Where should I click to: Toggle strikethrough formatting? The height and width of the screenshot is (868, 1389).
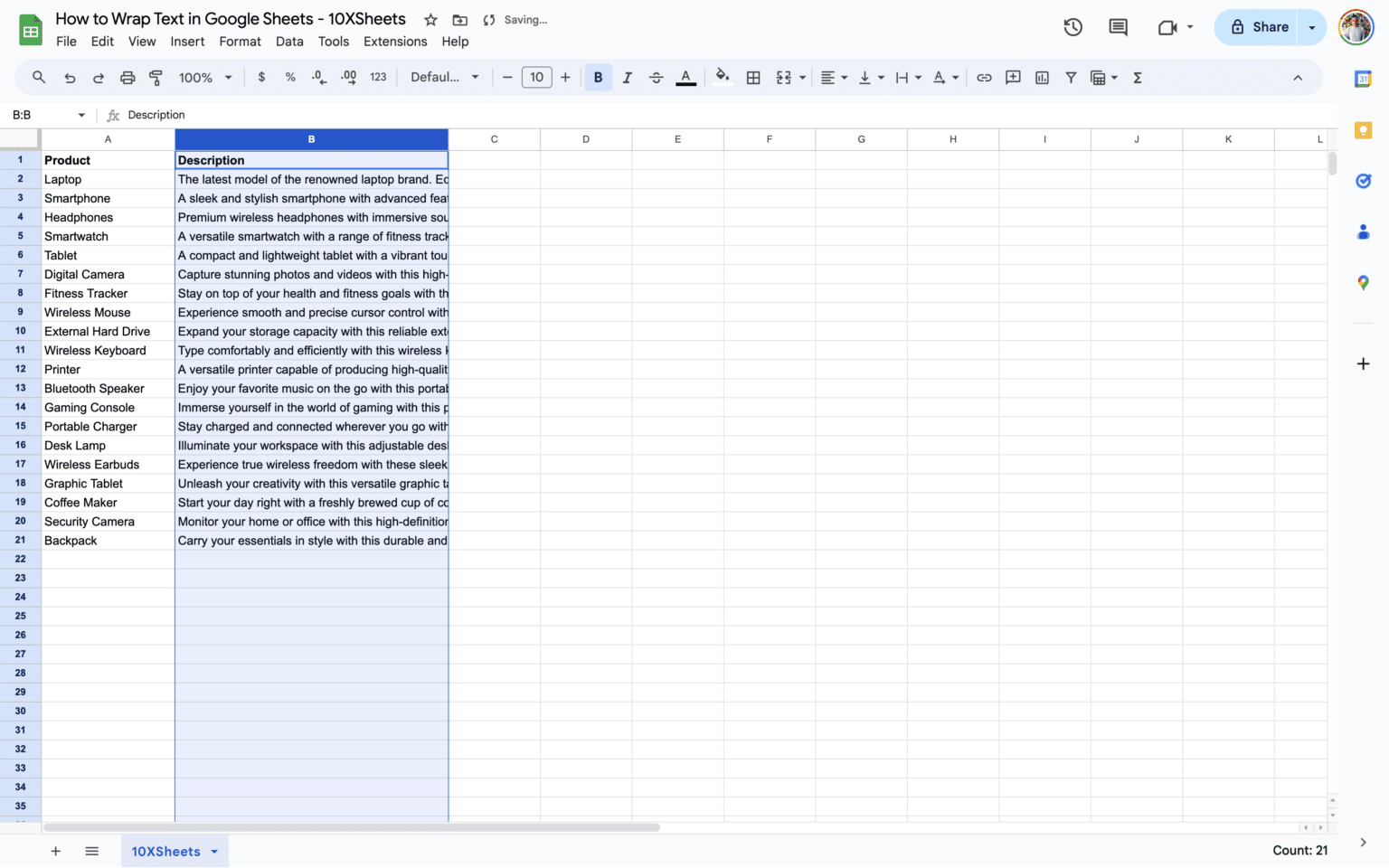[x=657, y=77]
